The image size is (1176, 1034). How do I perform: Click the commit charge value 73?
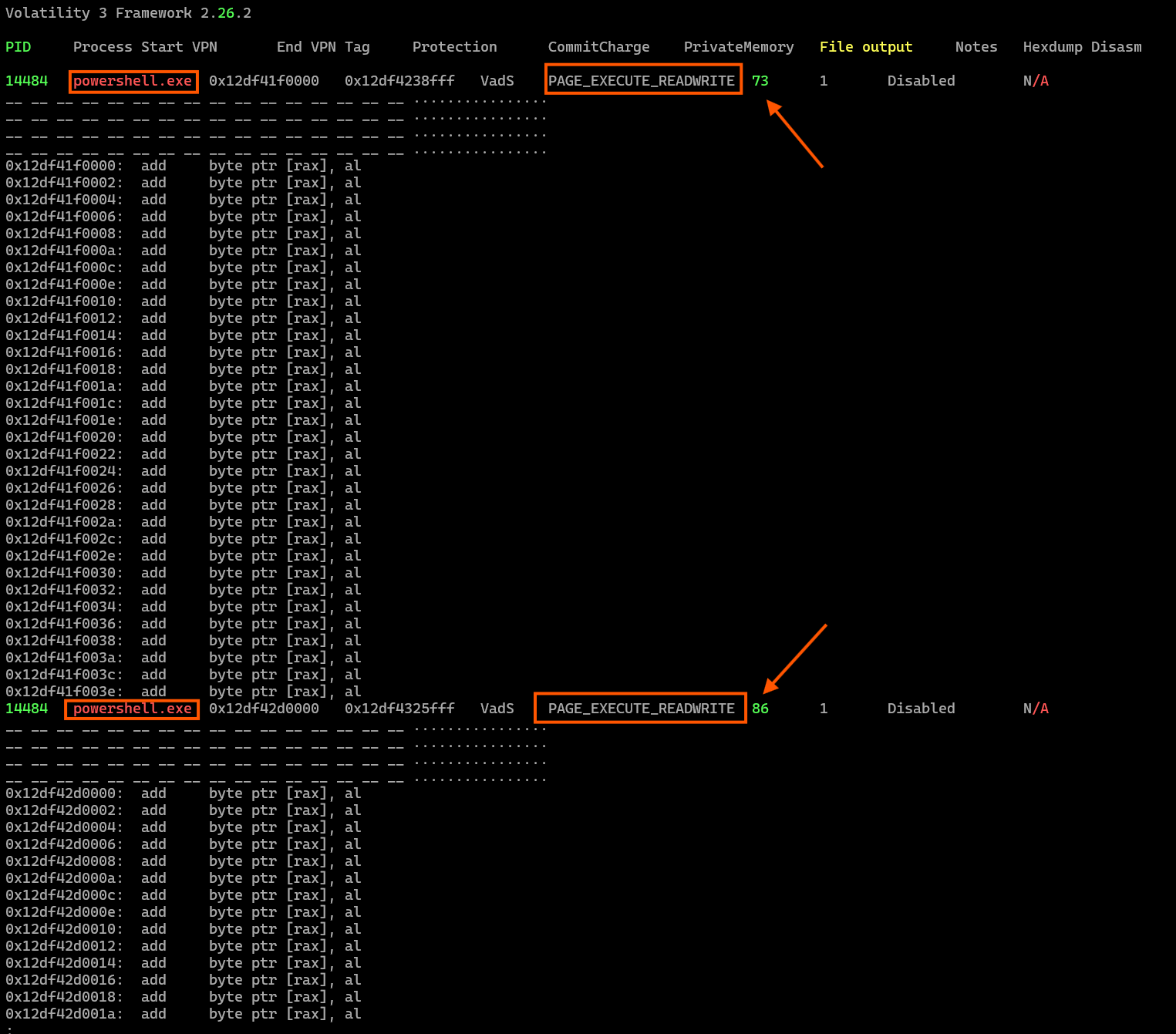[x=760, y=81]
